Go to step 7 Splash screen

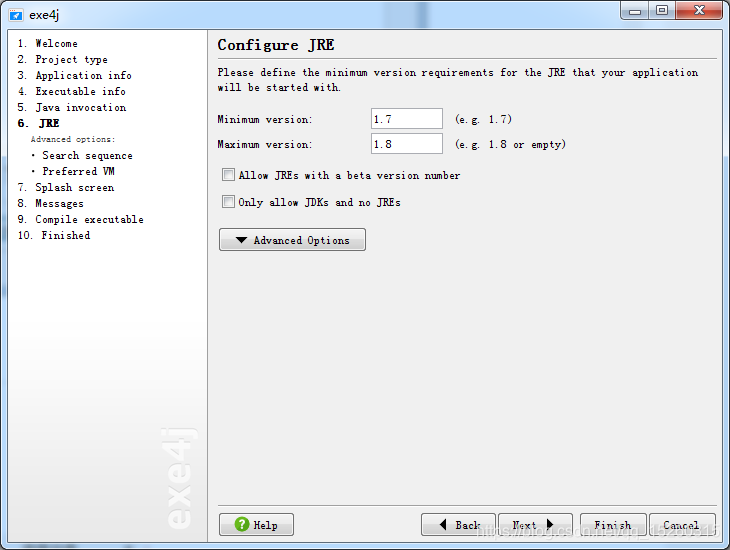(x=66, y=187)
